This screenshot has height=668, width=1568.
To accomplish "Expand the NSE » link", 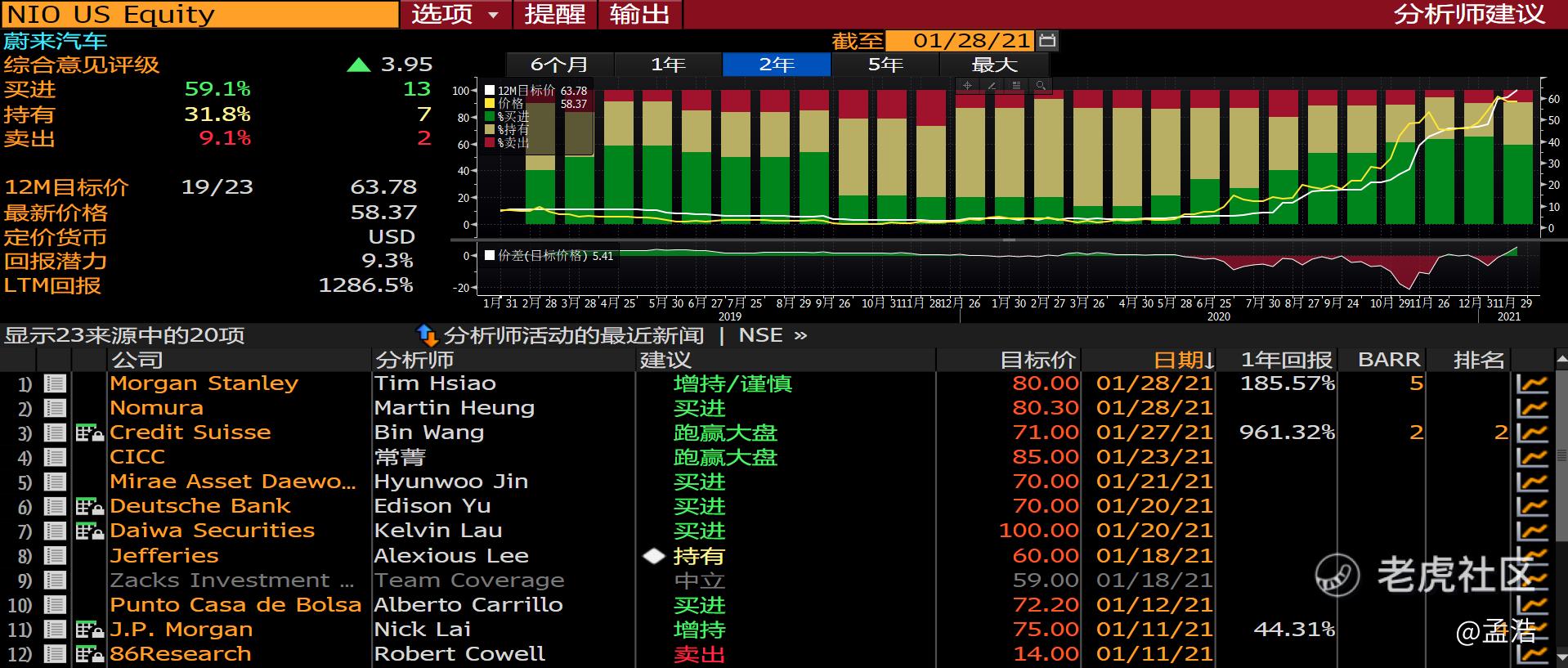I will [x=773, y=335].
